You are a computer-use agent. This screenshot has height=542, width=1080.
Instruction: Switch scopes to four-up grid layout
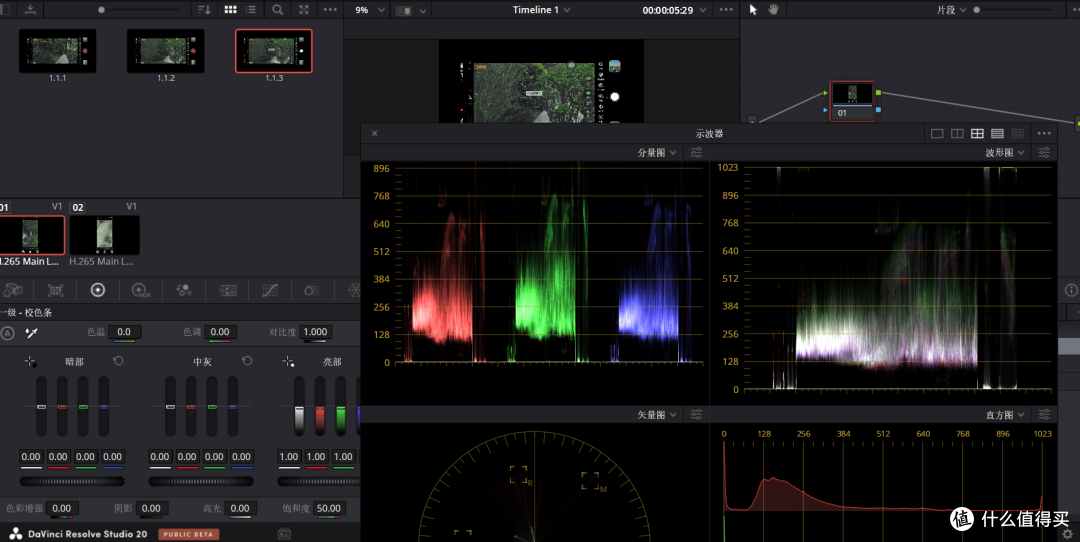(x=977, y=134)
